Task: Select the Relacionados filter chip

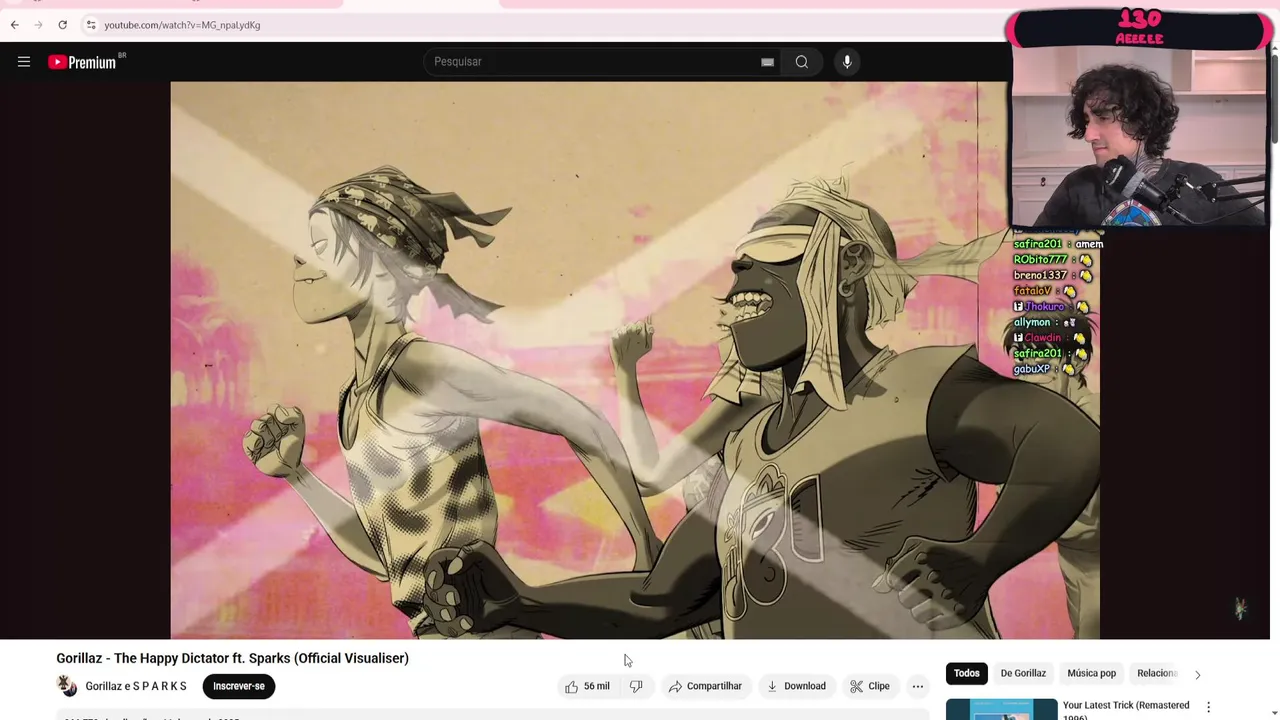Action: [x=1158, y=673]
